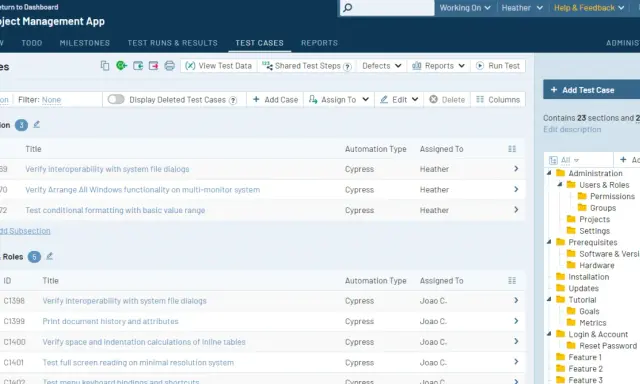The image size is (640, 384).
Task: Click the green circle arrow toolbar icon
Action: pos(121,65)
